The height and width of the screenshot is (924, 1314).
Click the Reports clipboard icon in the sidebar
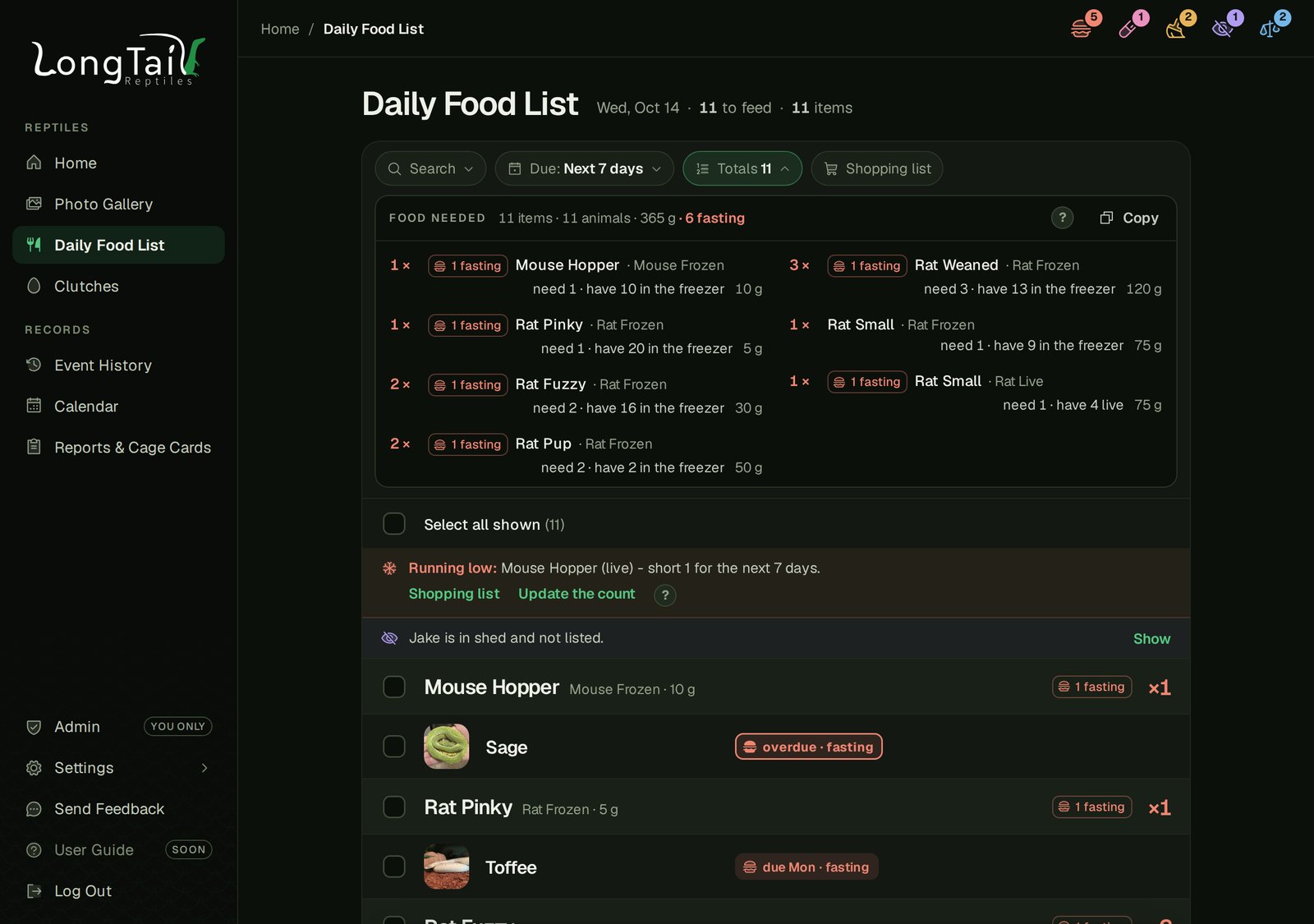click(34, 447)
